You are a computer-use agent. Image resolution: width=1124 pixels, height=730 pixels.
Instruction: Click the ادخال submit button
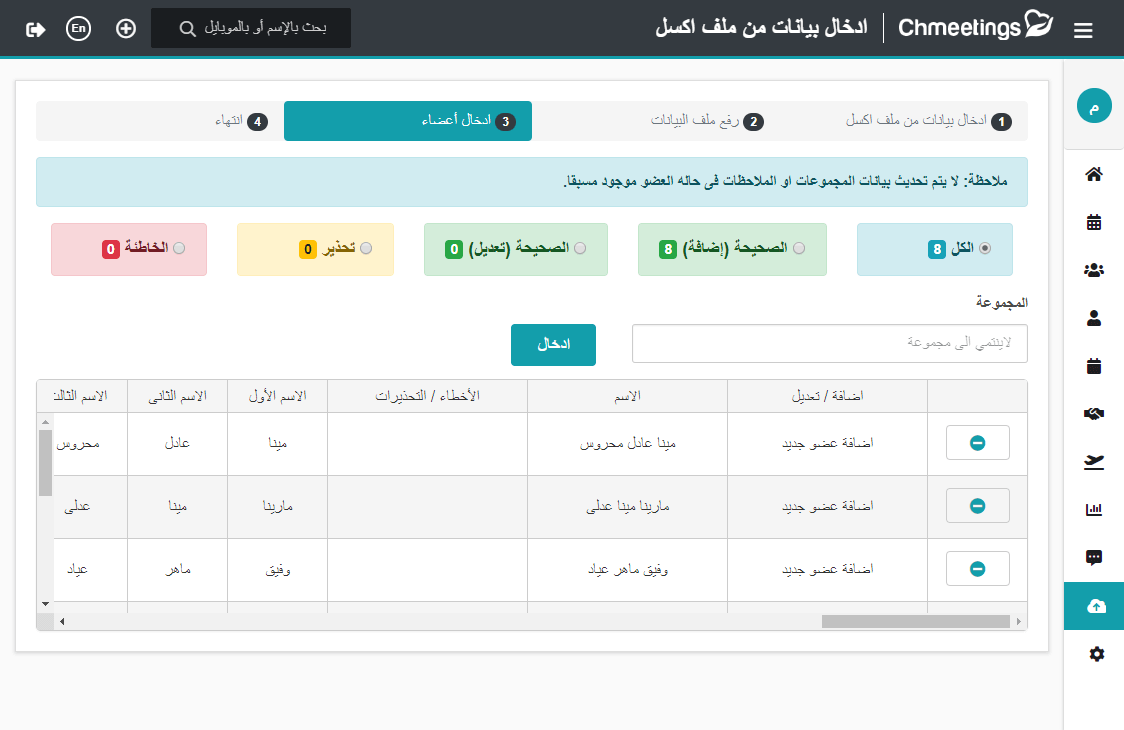click(x=553, y=345)
